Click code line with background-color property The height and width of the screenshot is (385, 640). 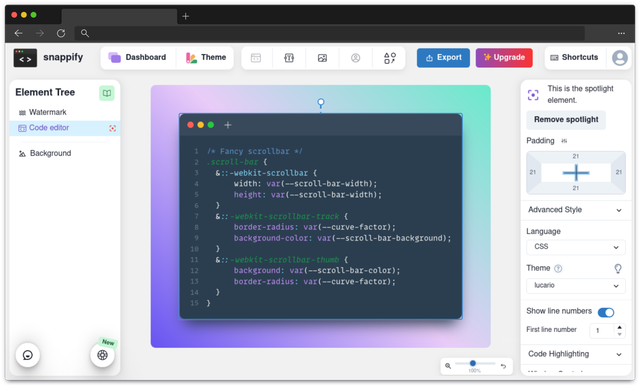click(x=342, y=238)
